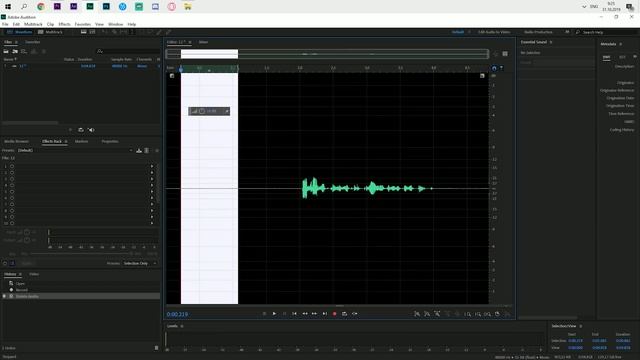Fast forward using the transport button
The image size is (640, 360).
coord(314,313)
